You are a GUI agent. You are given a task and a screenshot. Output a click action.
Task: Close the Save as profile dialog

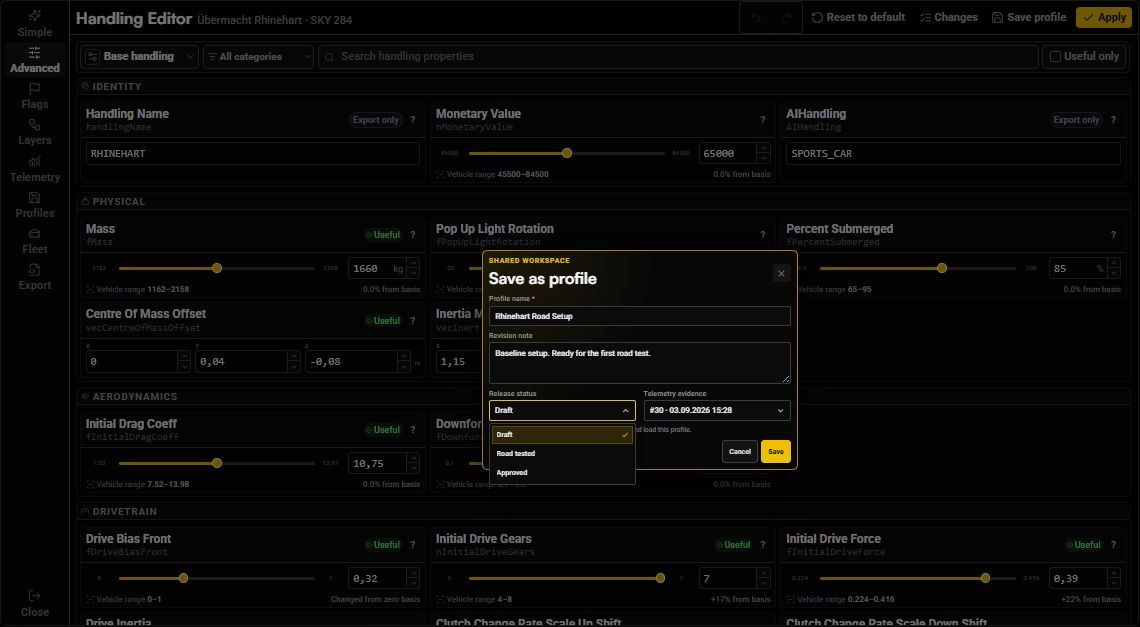coord(781,273)
